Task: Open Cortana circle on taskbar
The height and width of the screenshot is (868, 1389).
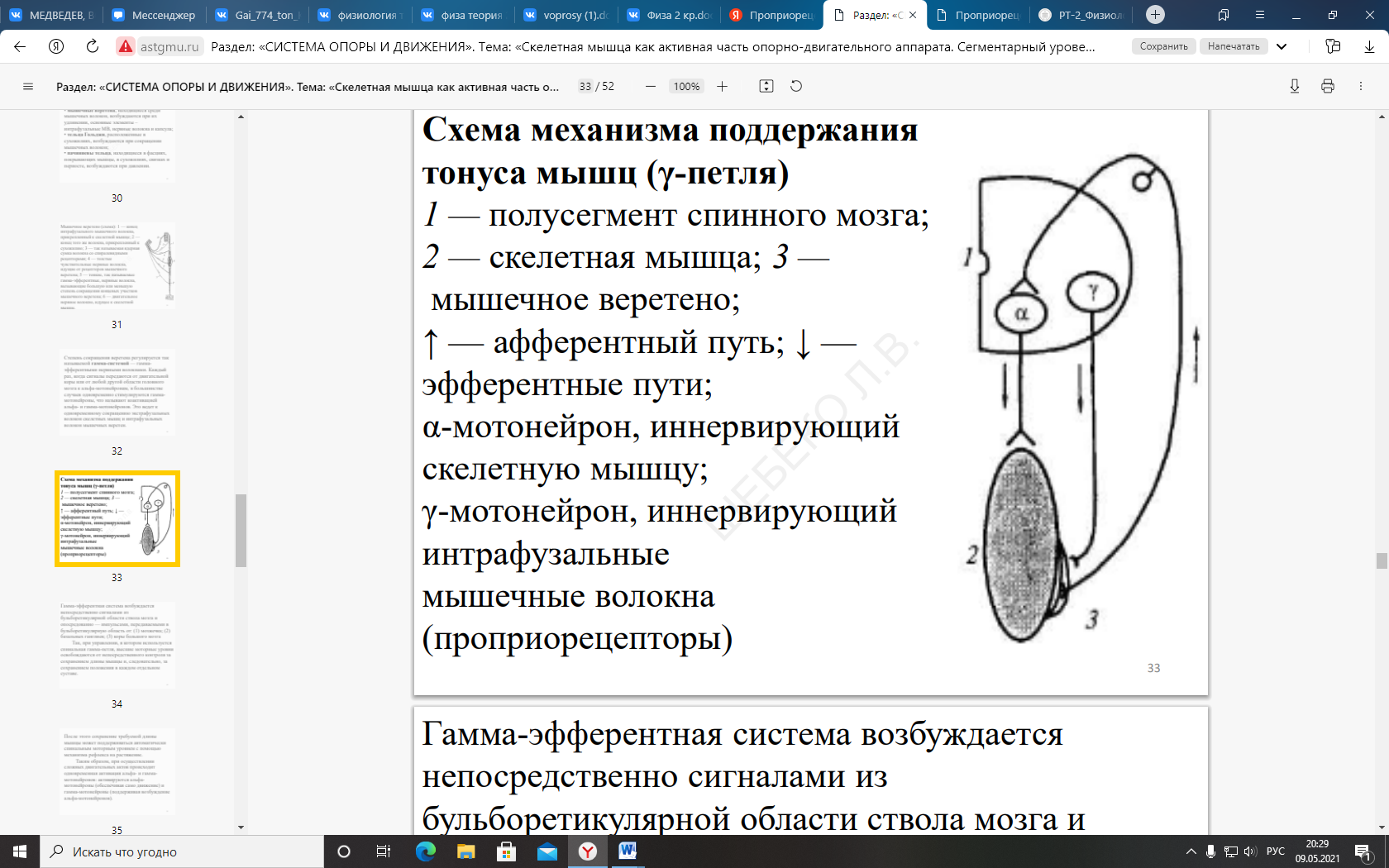Action: click(344, 851)
